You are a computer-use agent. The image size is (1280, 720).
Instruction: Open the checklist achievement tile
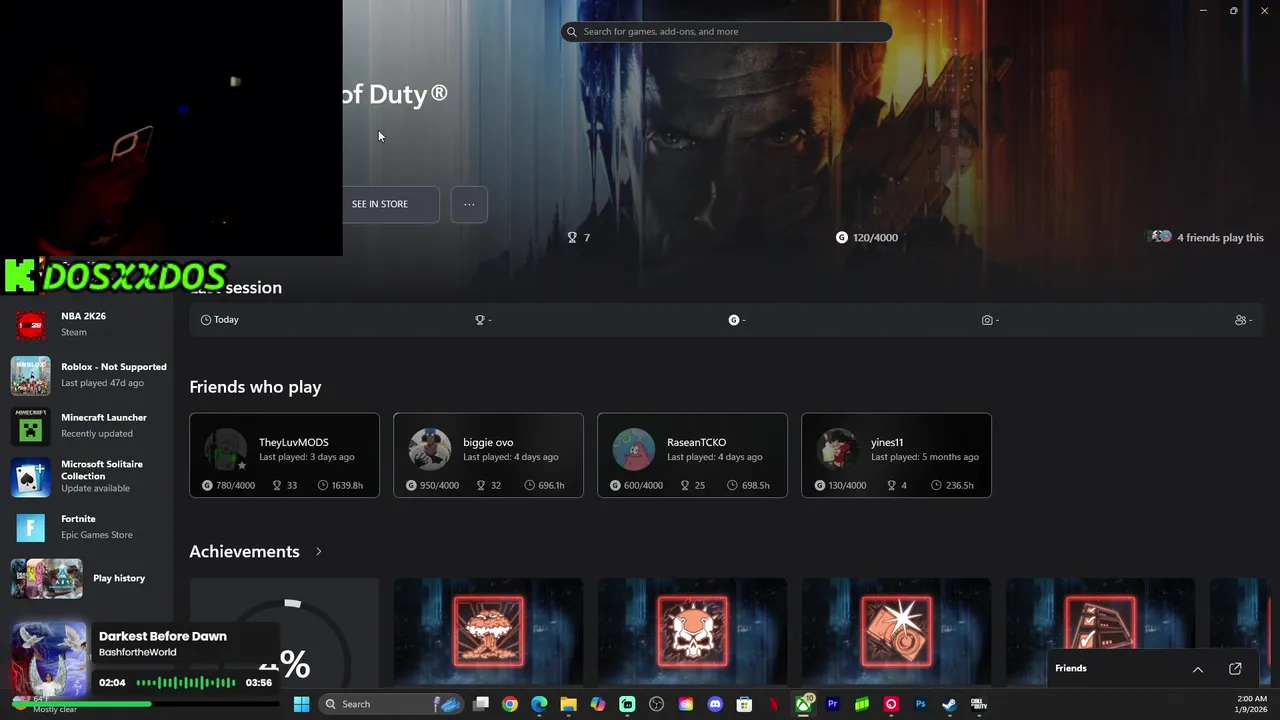1101,632
